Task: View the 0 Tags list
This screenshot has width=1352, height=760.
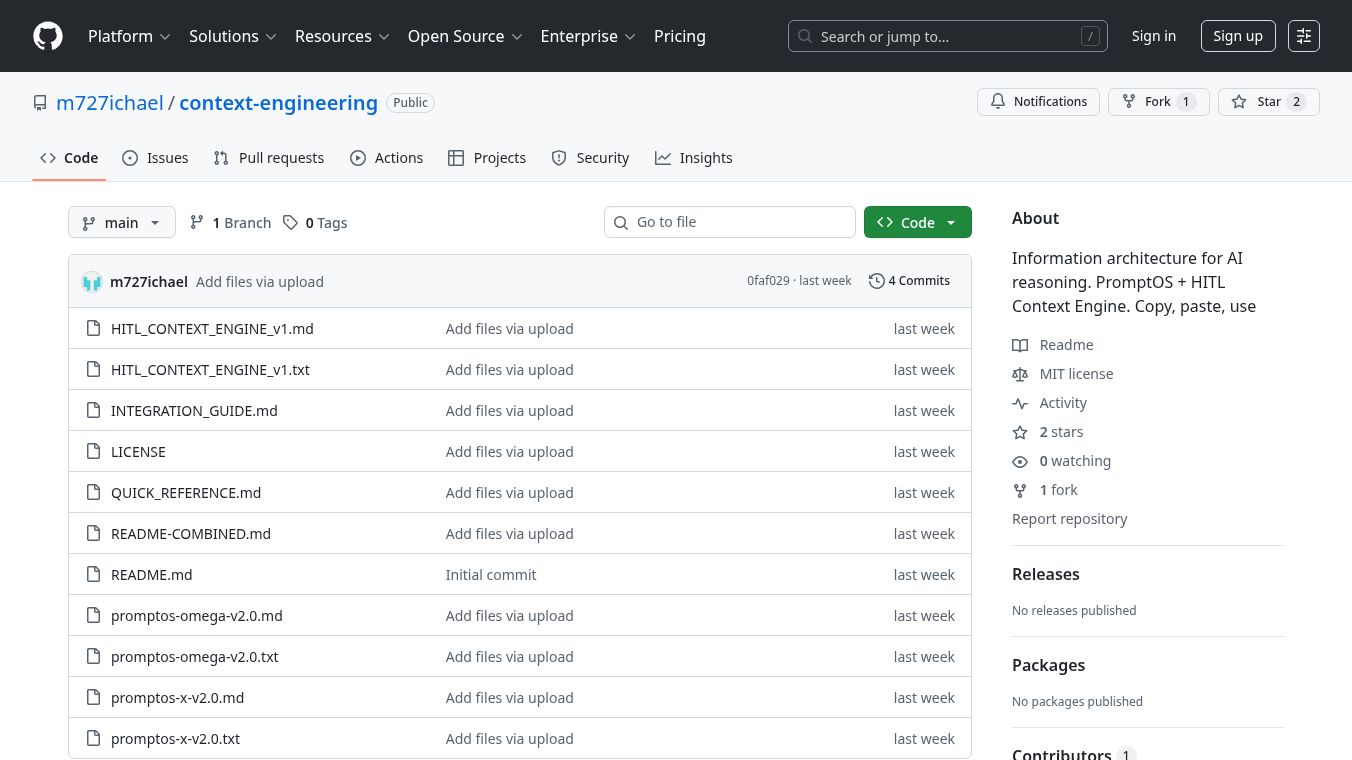Action: click(x=315, y=223)
